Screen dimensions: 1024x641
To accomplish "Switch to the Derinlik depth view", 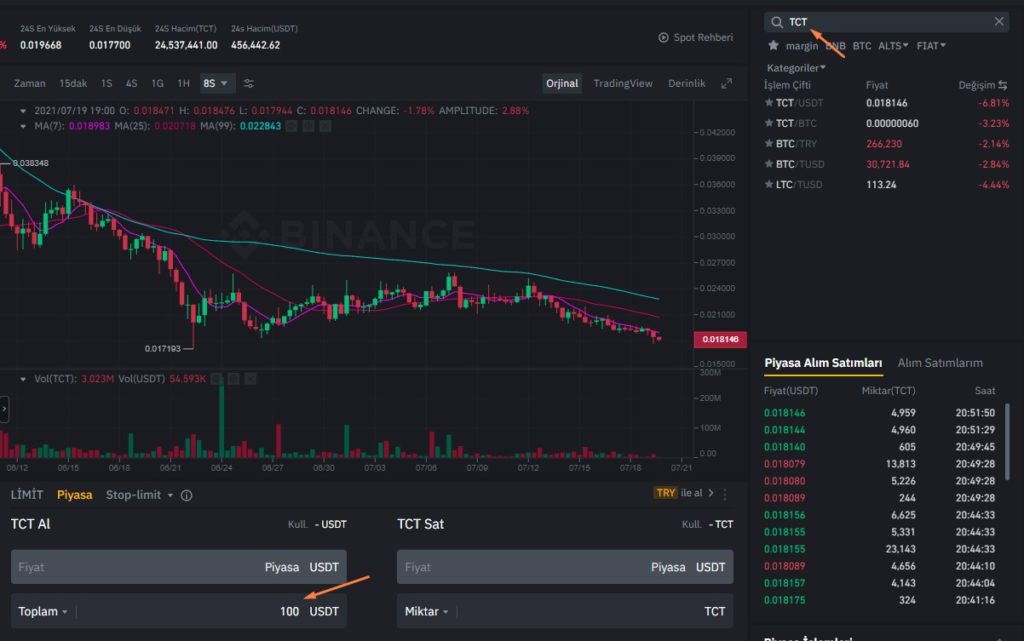I will point(686,84).
